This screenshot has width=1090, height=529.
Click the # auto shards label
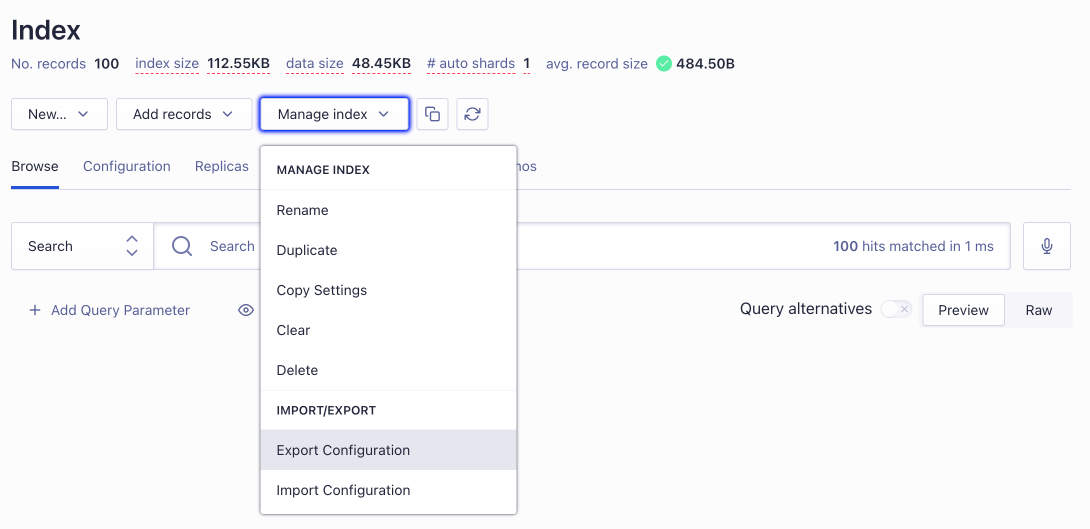coord(471,64)
